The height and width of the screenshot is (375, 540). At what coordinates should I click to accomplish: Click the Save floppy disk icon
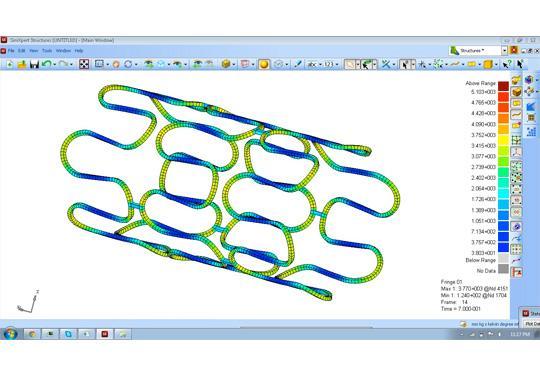(34, 64)
